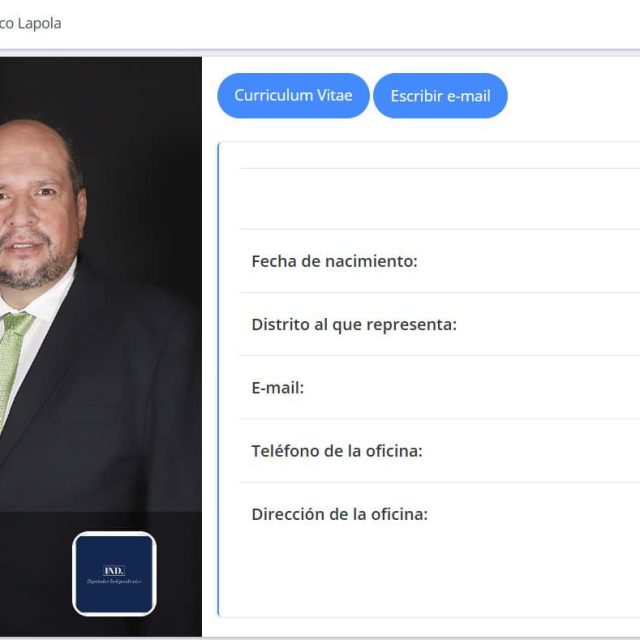
Task: Click the E-mail field label
Action: (x=278, y=388)
